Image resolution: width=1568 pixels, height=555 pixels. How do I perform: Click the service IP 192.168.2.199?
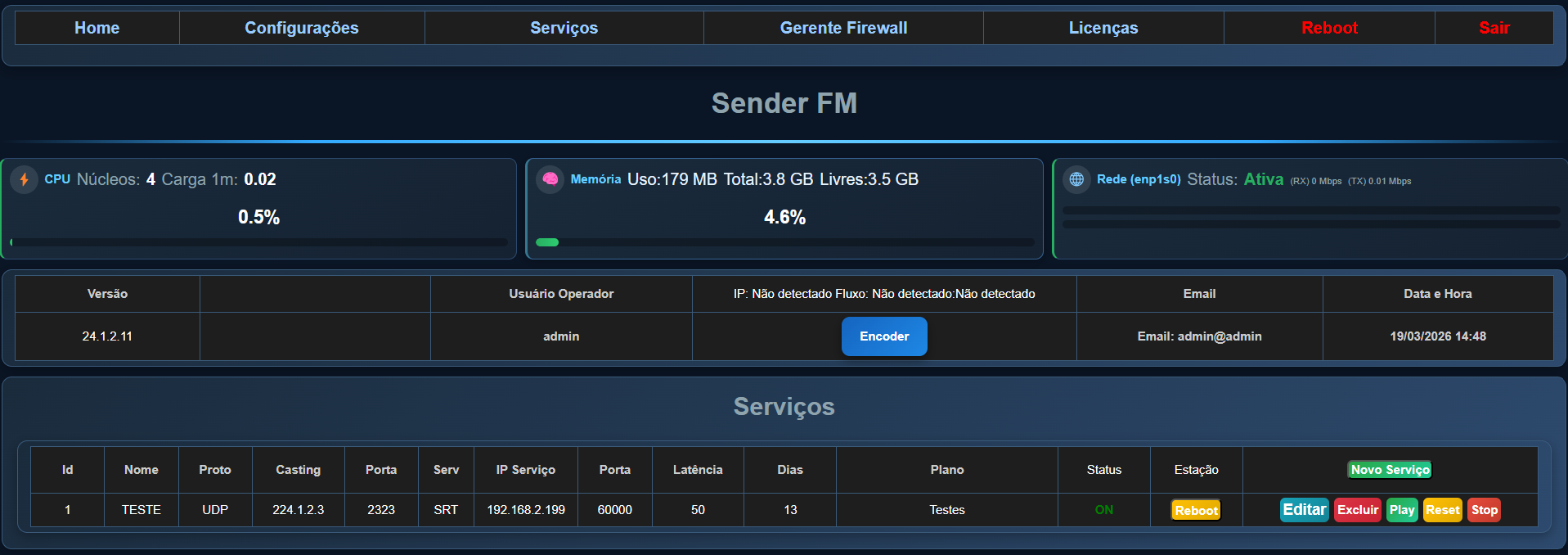coord(526,510)
